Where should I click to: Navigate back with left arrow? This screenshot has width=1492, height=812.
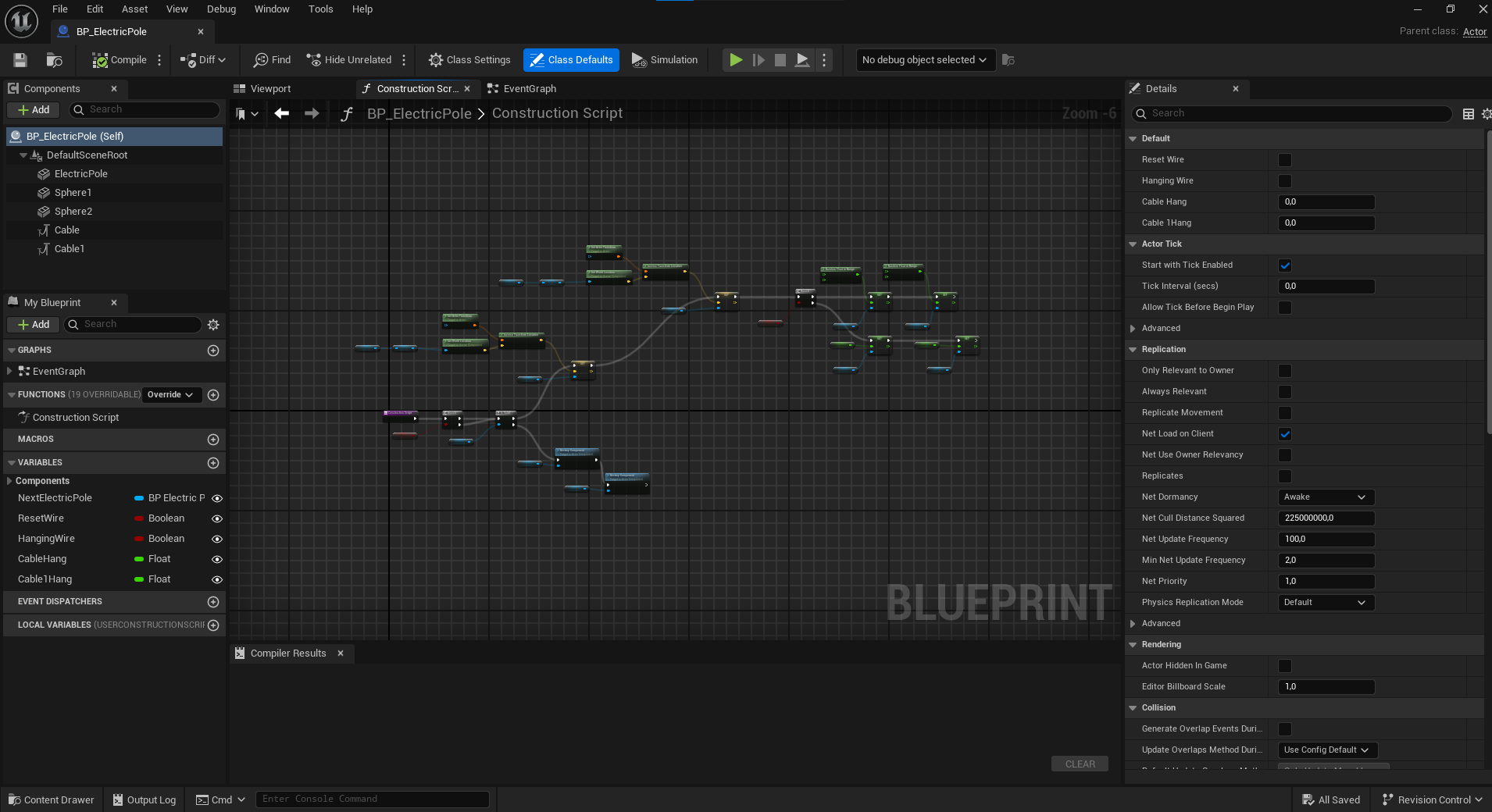tap(282, 114)
